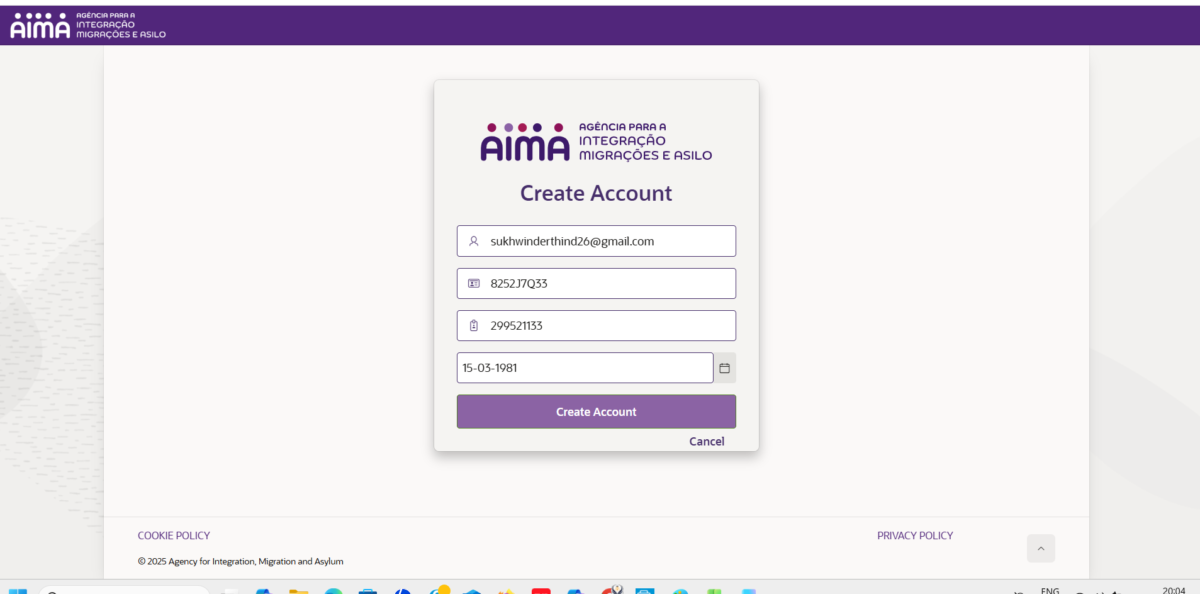Open the Cookie Policy link
Screen dimensions: 1200x594
pos(174,536)
